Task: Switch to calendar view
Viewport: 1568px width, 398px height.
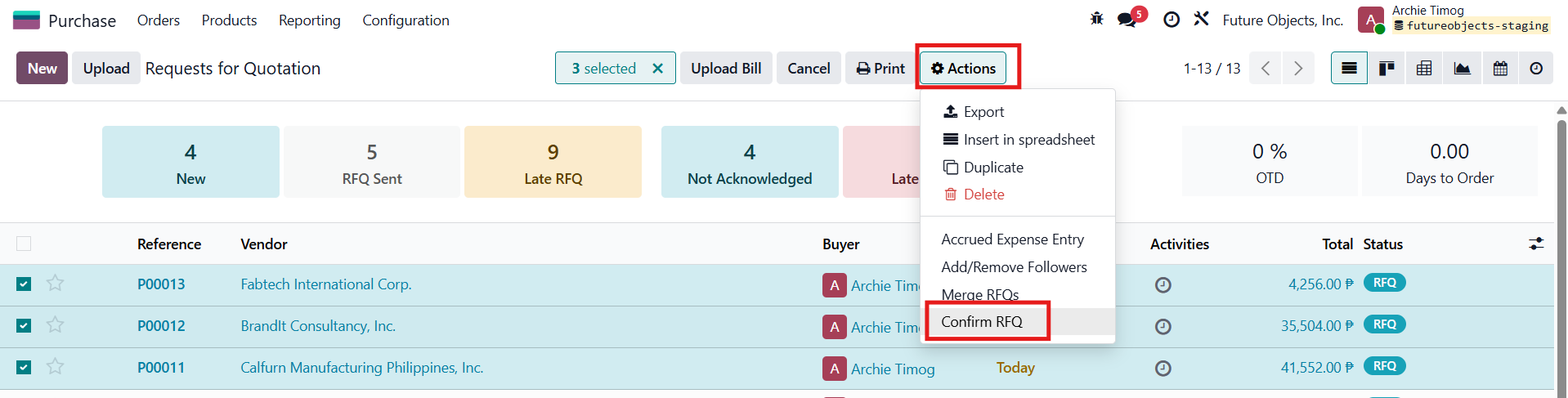Action: coord(1500,69)
